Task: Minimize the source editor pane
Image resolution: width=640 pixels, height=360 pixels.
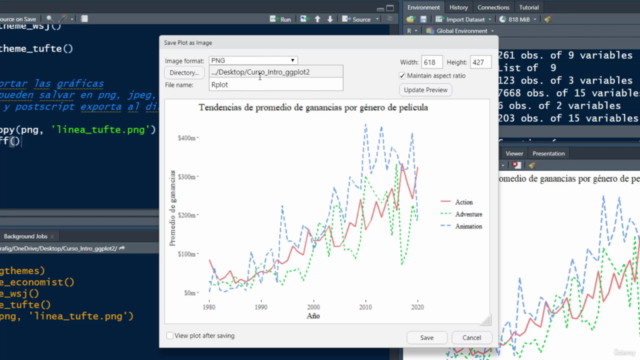Action: coord(380,8)
